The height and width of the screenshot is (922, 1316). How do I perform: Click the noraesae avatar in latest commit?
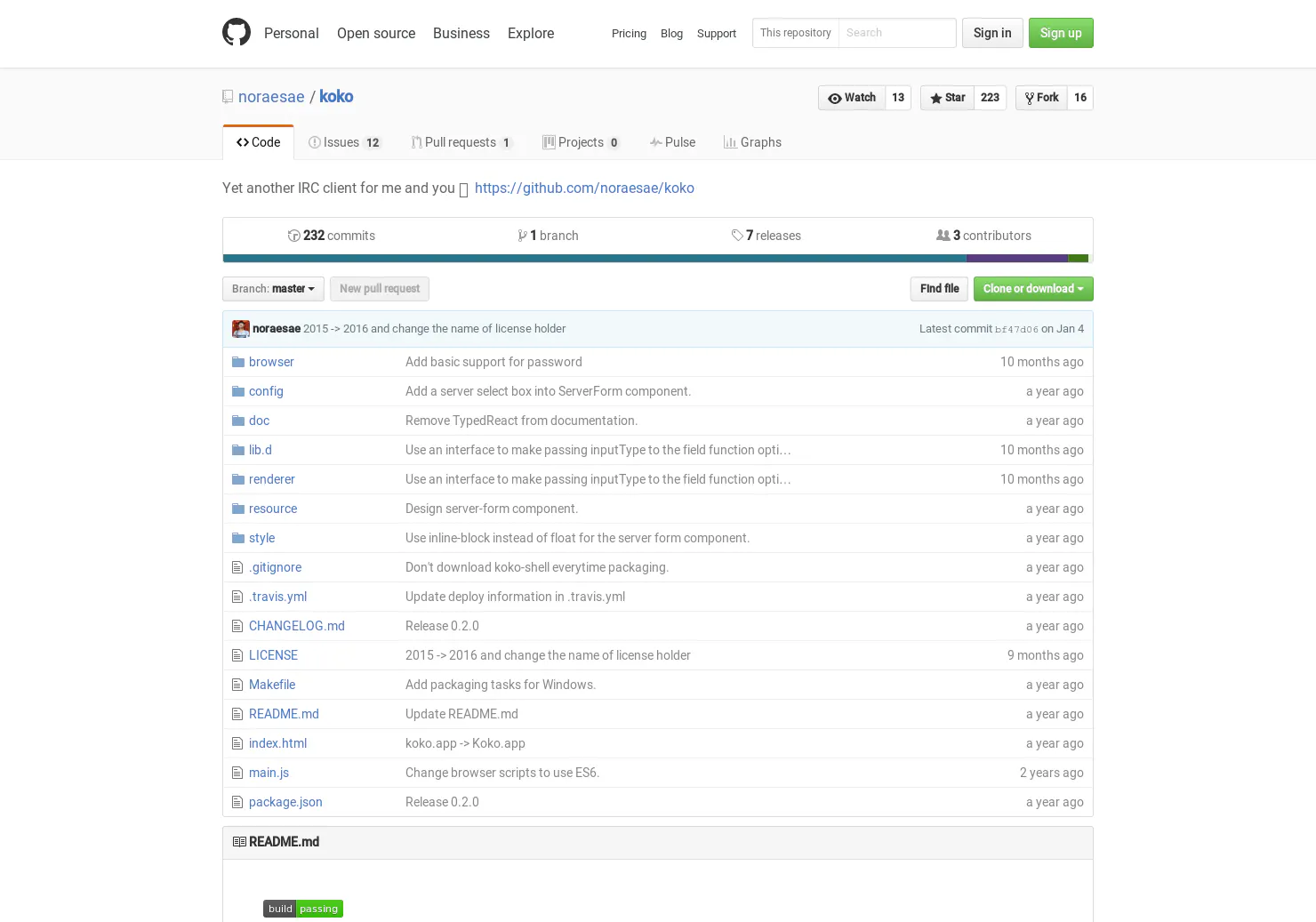[x=240, y=329]
